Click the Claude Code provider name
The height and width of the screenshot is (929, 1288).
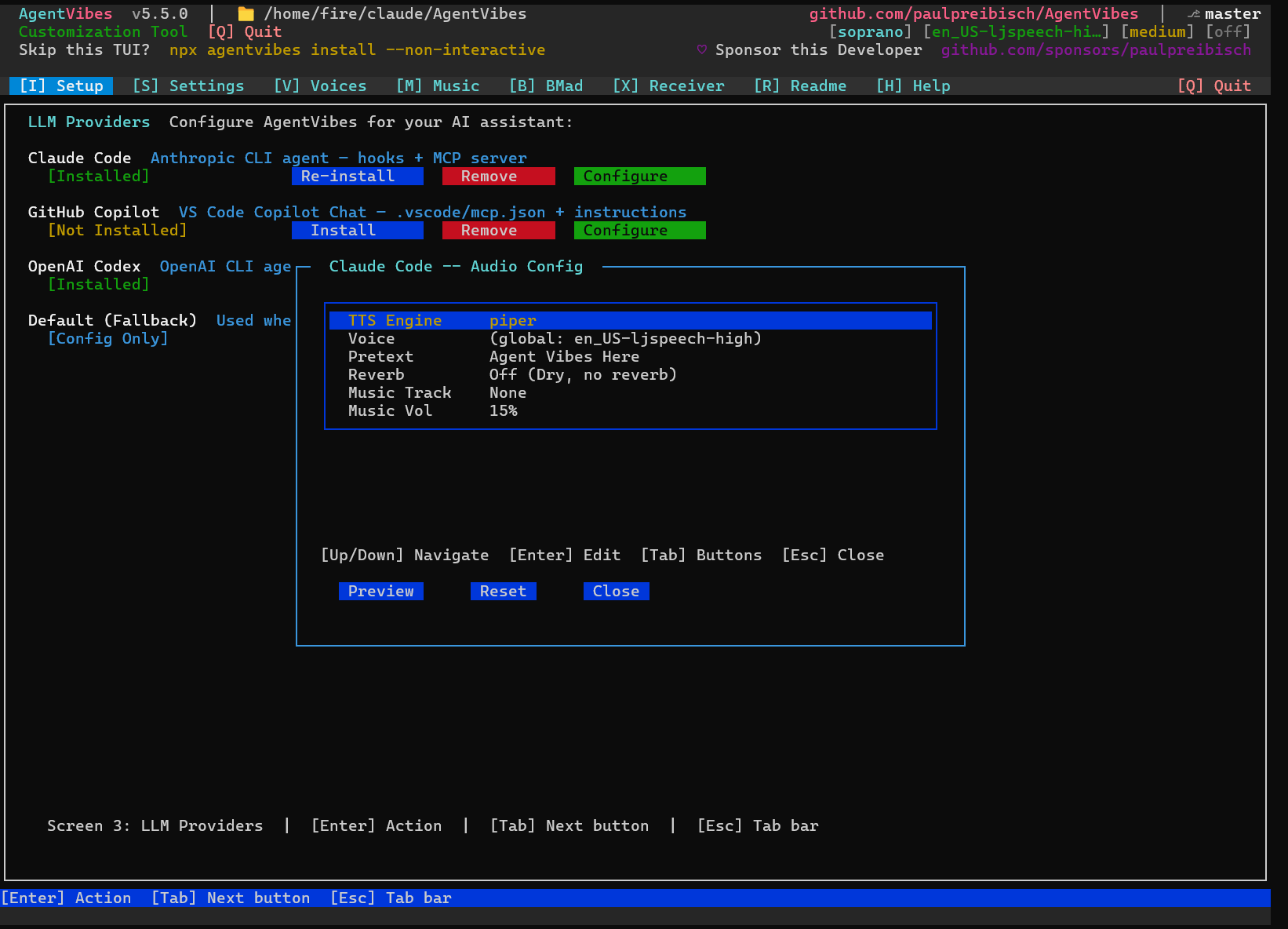coord(80,158)
